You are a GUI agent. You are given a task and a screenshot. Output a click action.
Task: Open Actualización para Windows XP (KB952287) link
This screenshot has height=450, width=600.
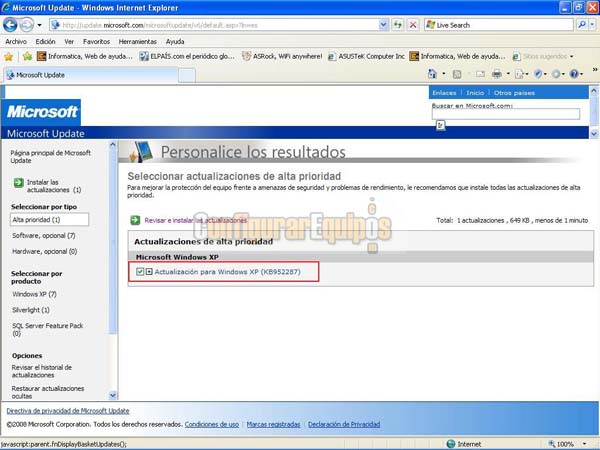(227, 272)
